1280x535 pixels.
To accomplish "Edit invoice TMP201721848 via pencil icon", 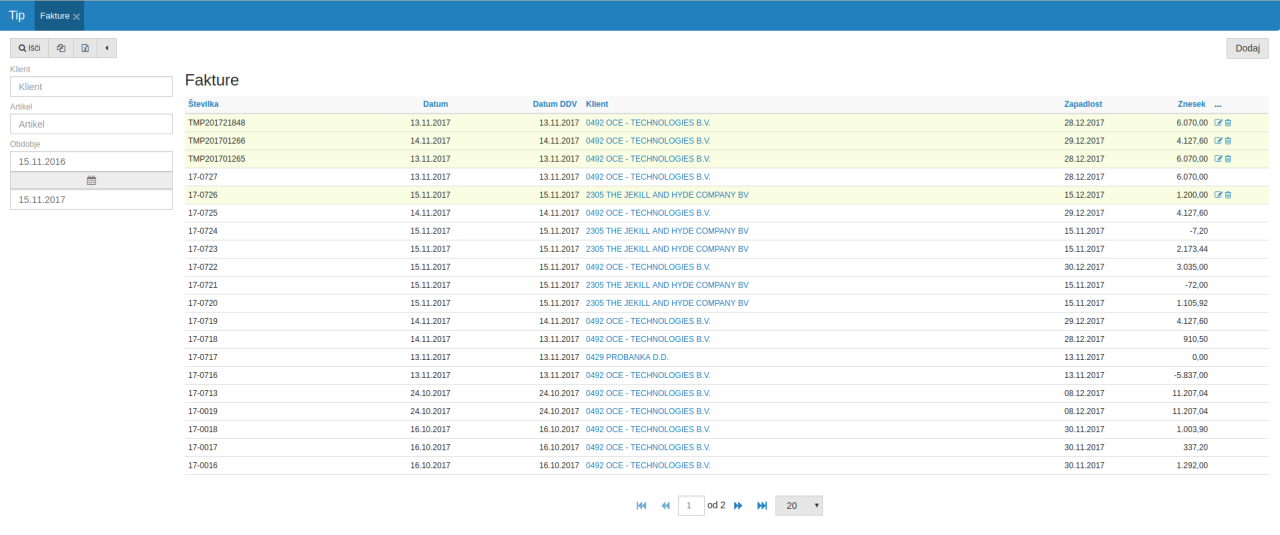I will (x=1218, y=123).
